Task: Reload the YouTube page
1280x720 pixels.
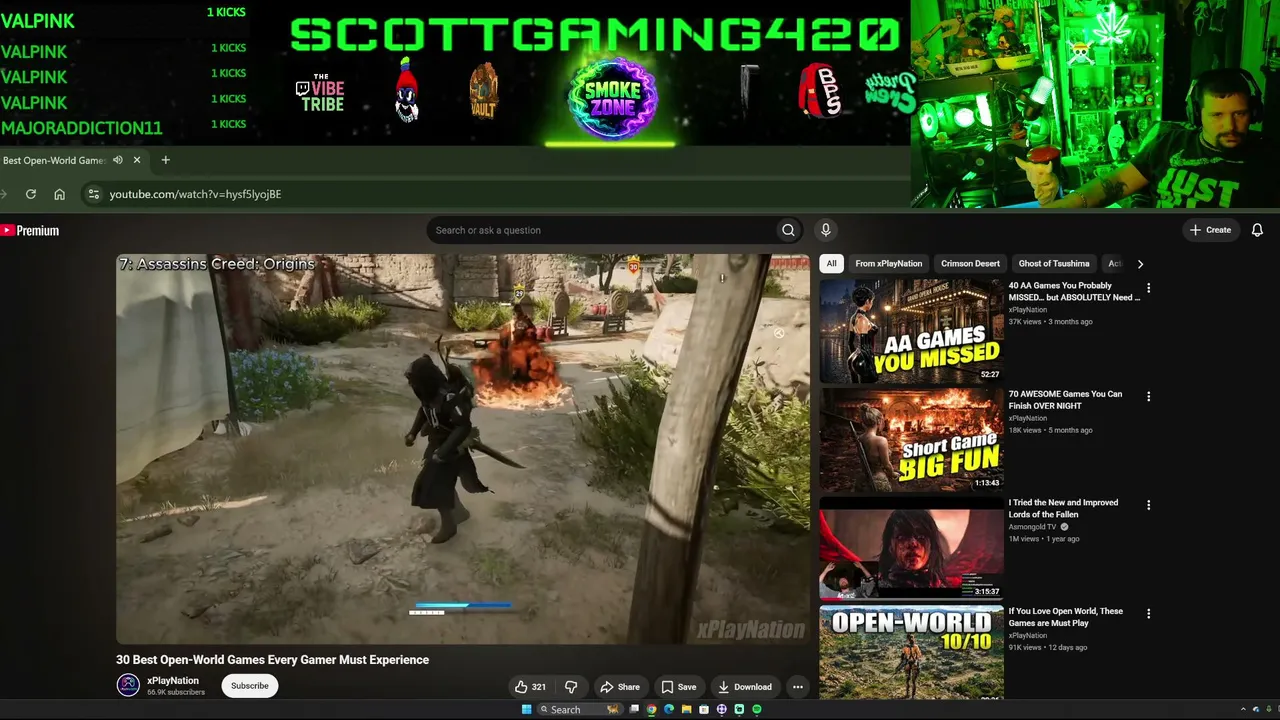Action: click(x=31, y=194)
